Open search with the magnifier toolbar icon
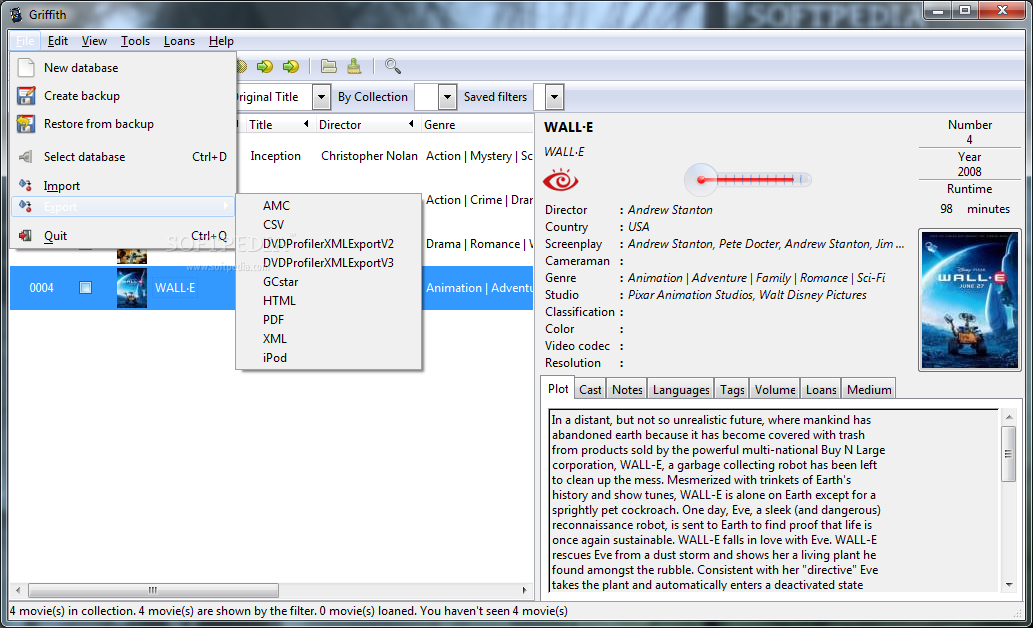 (393, 66)
